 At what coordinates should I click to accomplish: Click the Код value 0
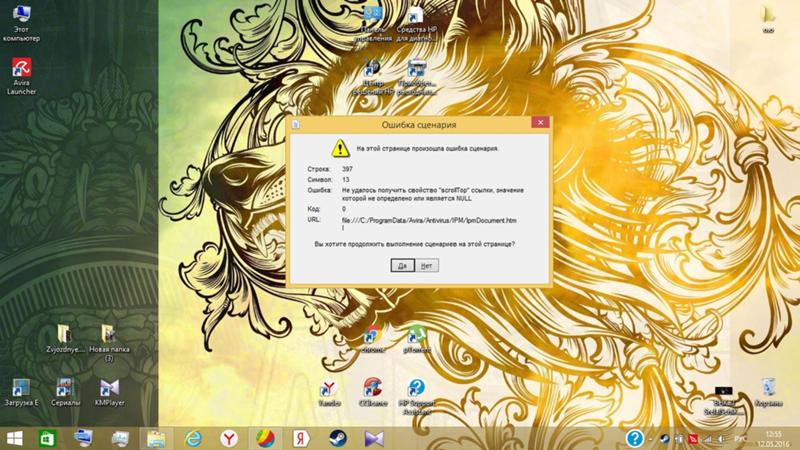coord(344,209)
